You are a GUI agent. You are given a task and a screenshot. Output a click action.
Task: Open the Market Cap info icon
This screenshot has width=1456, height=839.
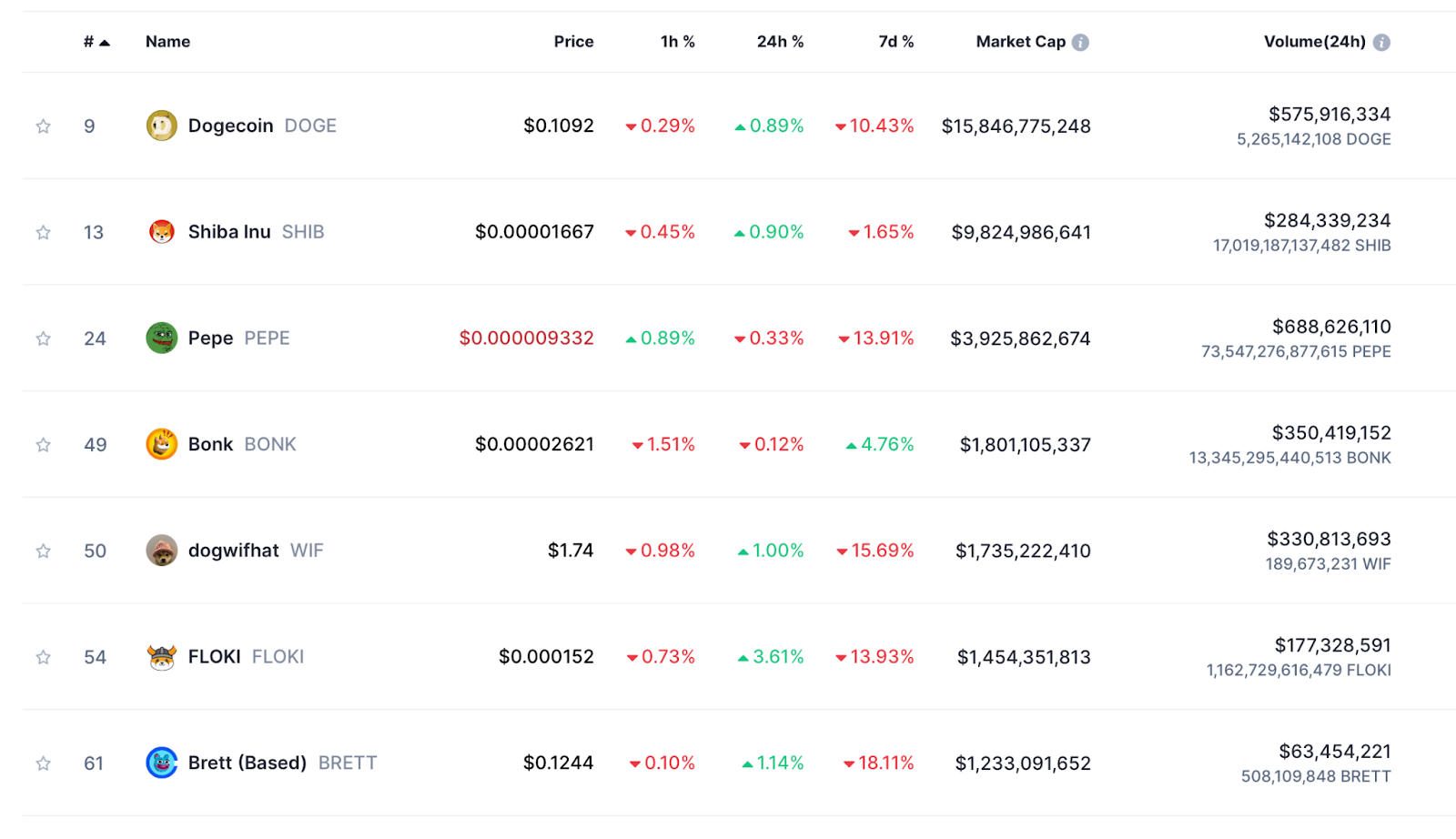coord(1080,42)
